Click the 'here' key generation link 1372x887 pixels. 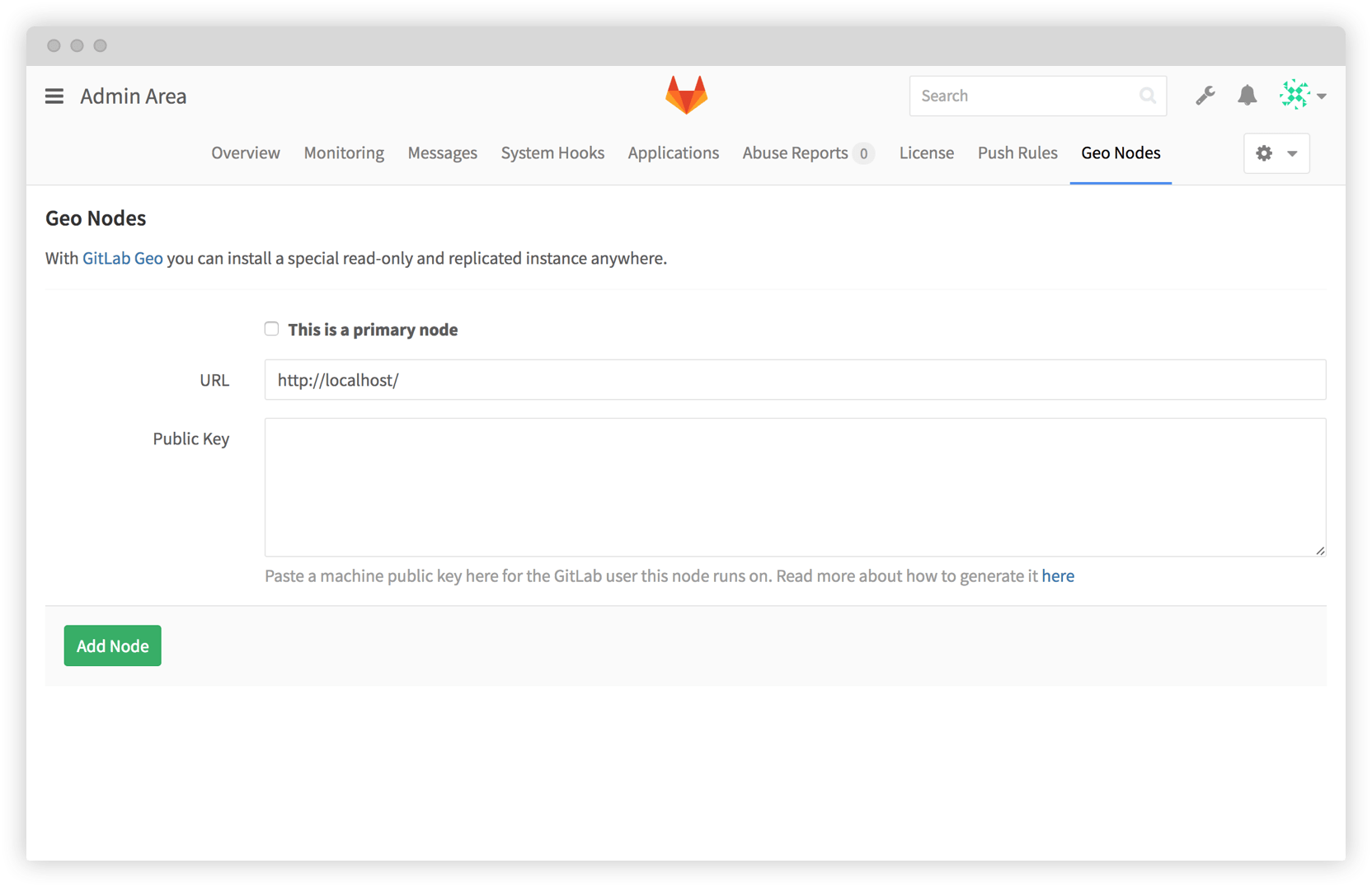[x=1058, y=575]
